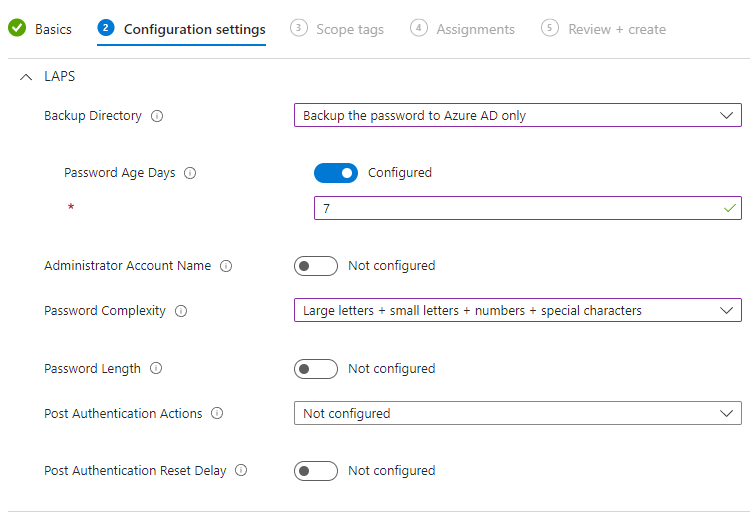Enable the Administrator Account Name toggle
755x518 pixels.
316,266
